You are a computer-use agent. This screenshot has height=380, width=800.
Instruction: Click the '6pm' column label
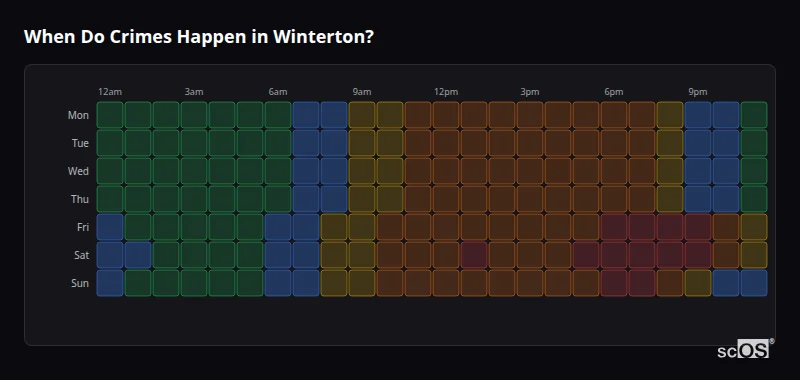[614, 92]
